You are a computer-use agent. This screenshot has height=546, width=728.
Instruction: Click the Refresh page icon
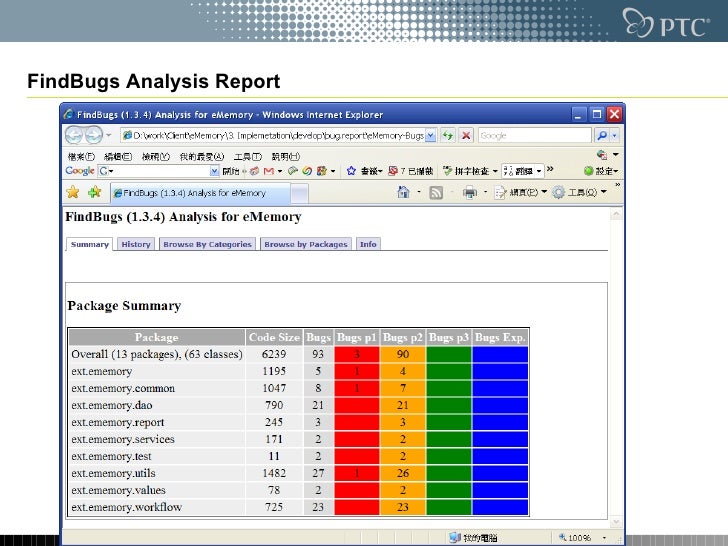point(448,135)
